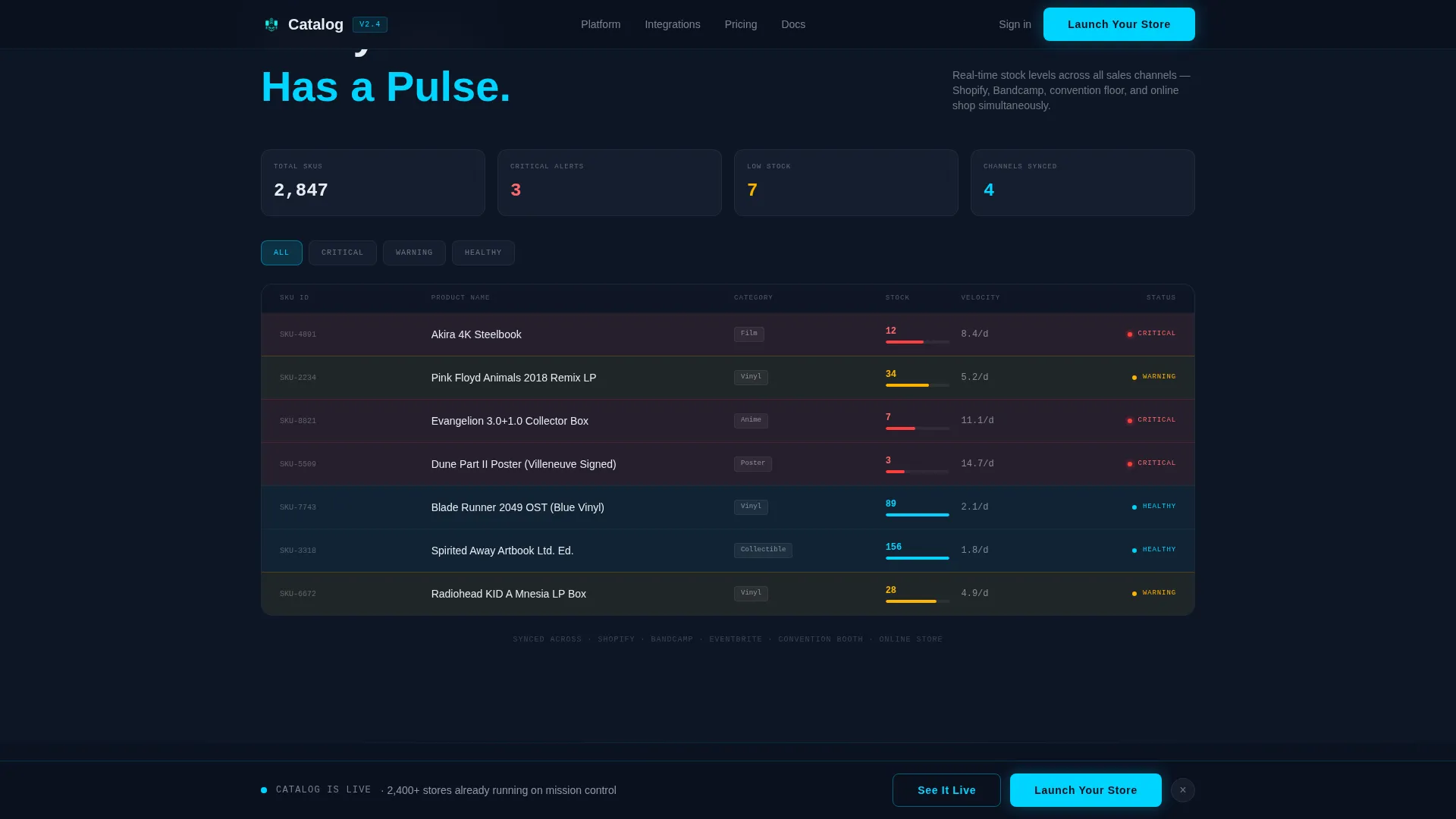This screenshot has height=819, width=1456.
Task: Click the blue Healthy status dot for Blade Runner
Action: [1134, 507]
